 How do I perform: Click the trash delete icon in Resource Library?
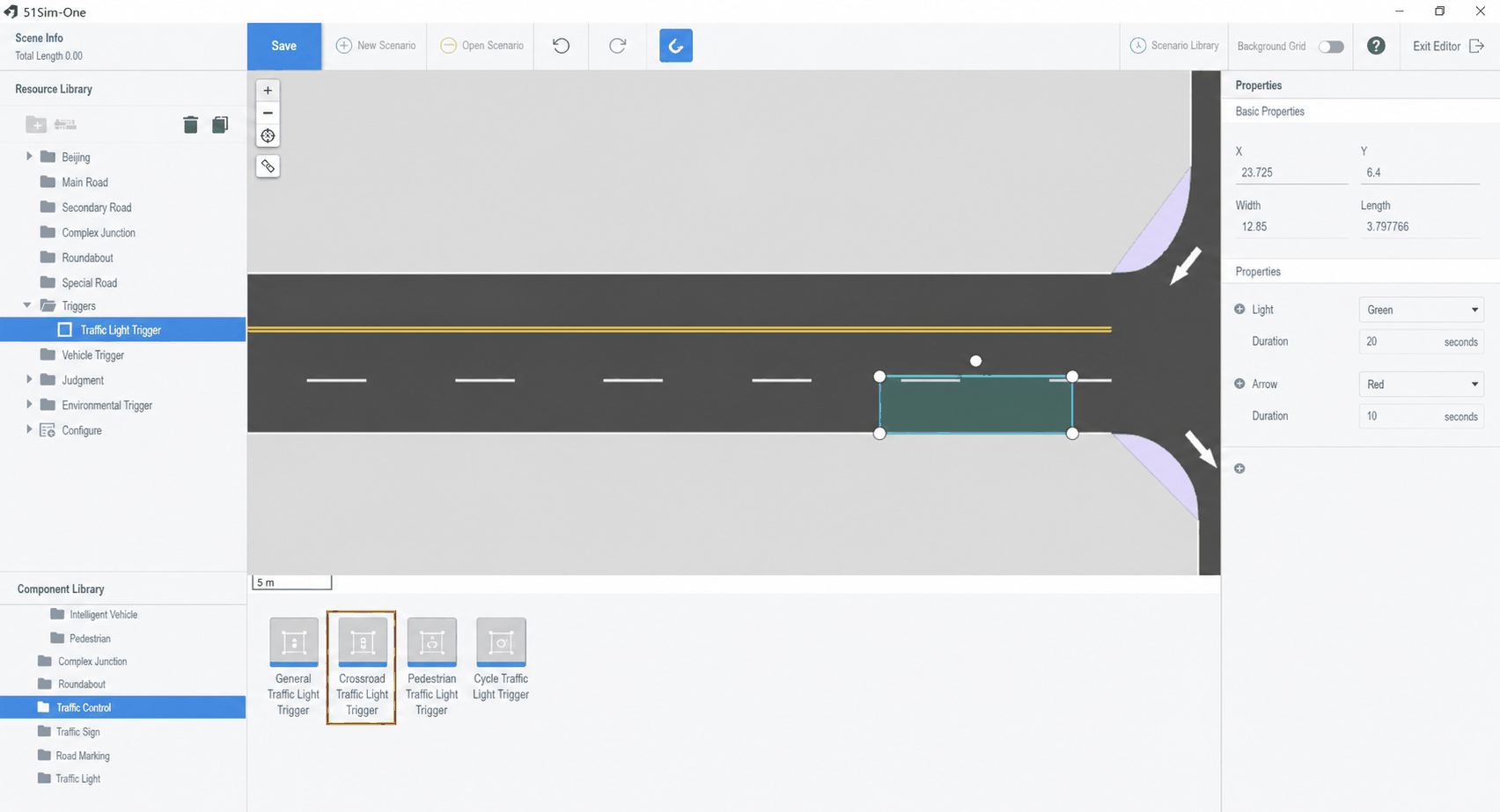tap(190, 124)
